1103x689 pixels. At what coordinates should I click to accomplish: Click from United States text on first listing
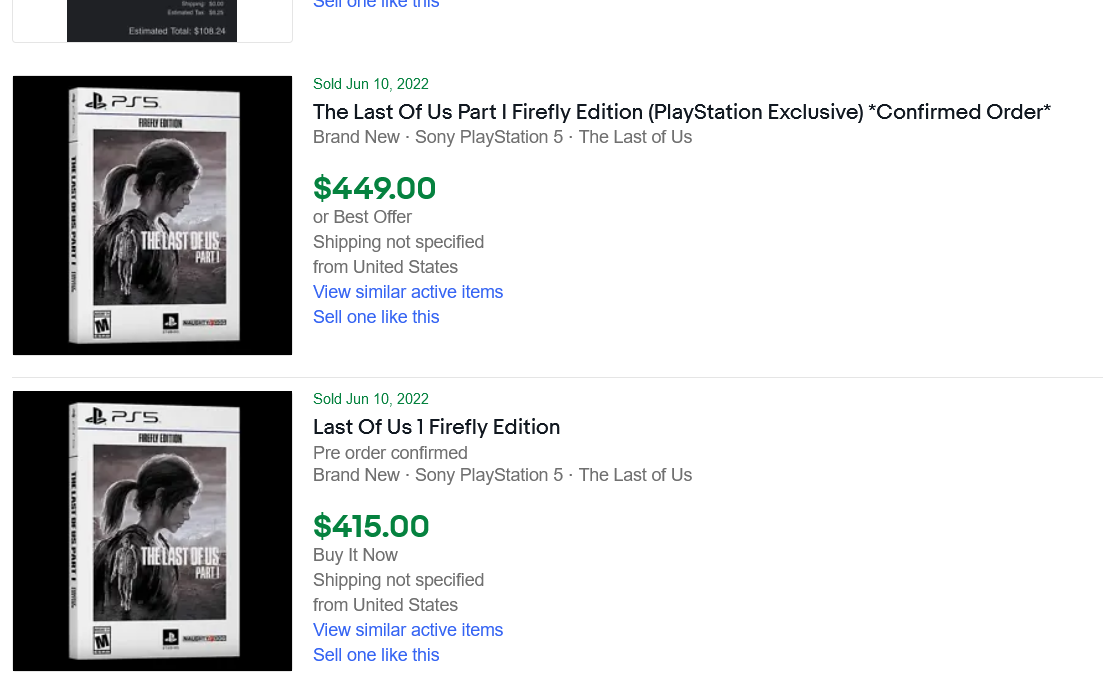[x=385, y=267]
